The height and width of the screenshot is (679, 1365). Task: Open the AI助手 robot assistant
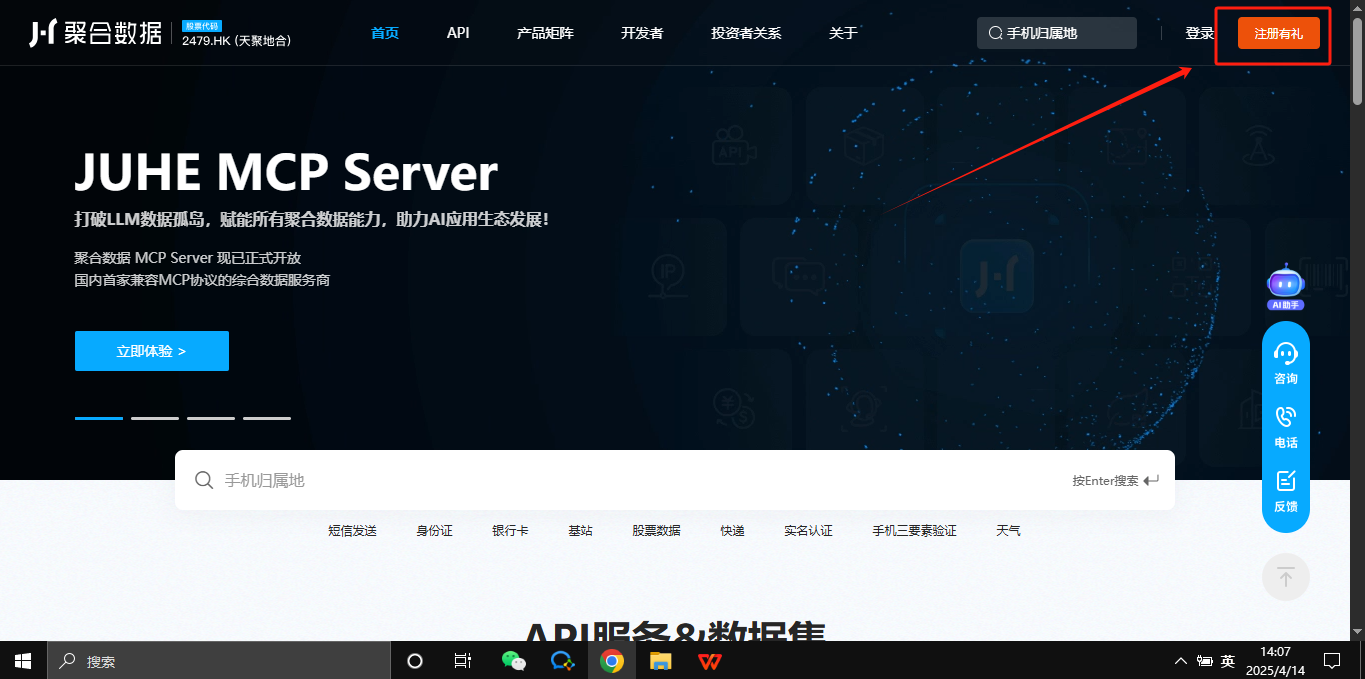[x=1285, y=287]
